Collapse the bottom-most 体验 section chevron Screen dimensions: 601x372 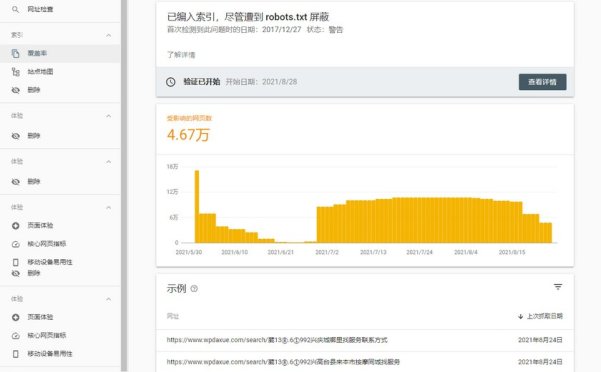[x=109, y=299]
